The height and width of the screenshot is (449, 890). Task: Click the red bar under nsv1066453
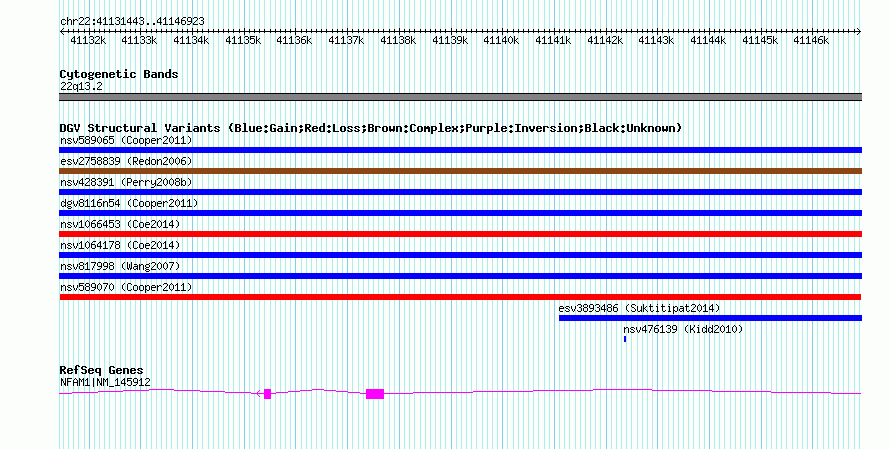point(460,234)
